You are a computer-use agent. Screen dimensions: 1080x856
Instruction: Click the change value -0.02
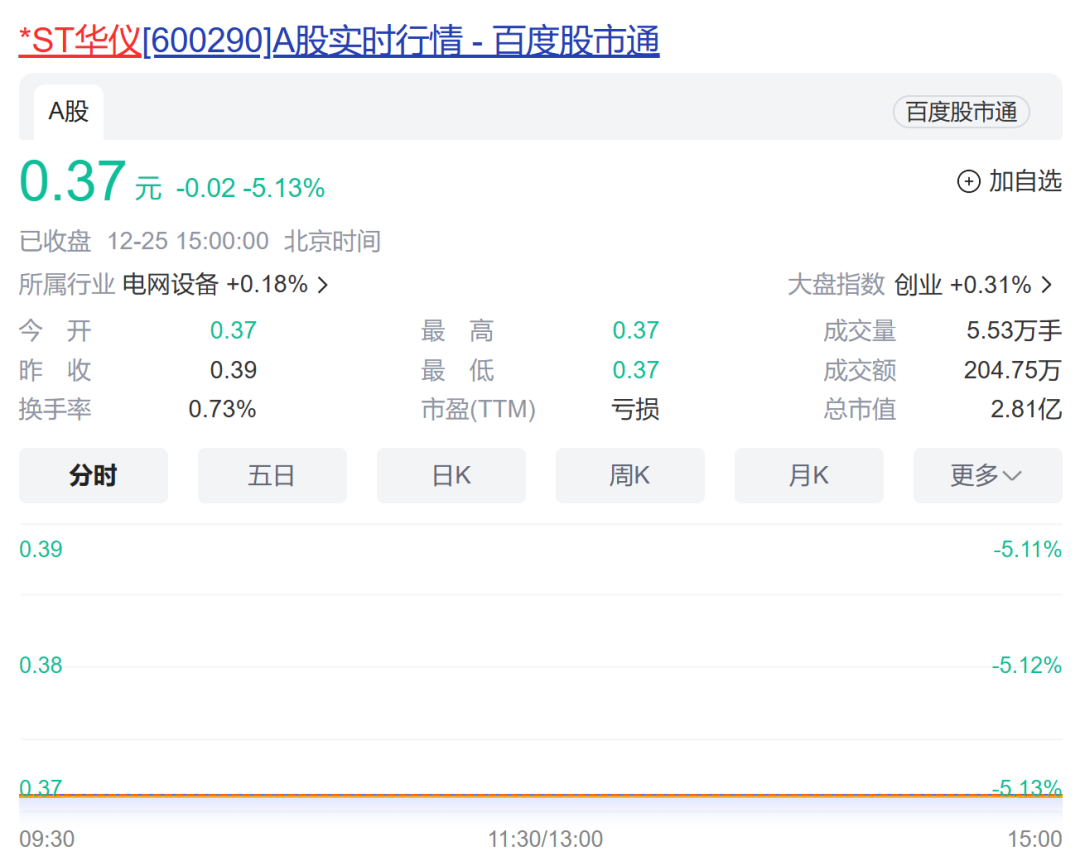(x=206, y=188)
